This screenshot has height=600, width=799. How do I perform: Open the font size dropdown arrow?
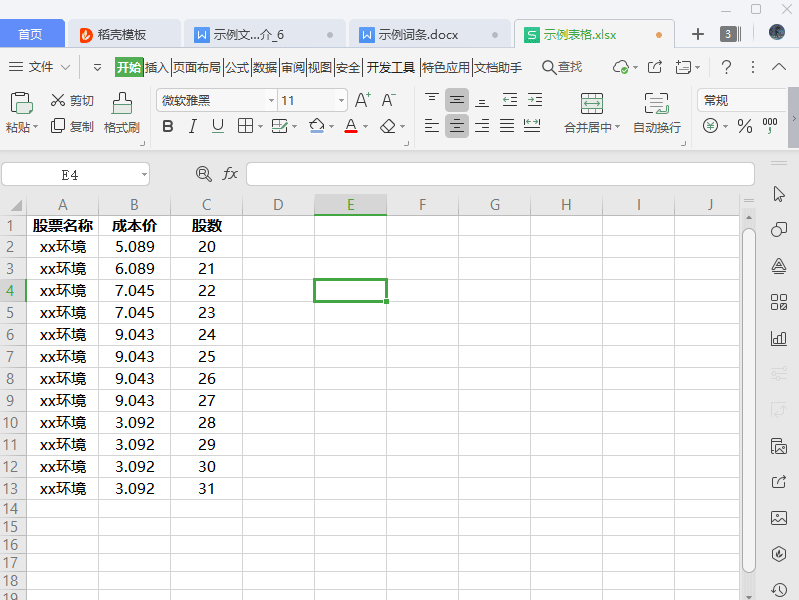341,101
